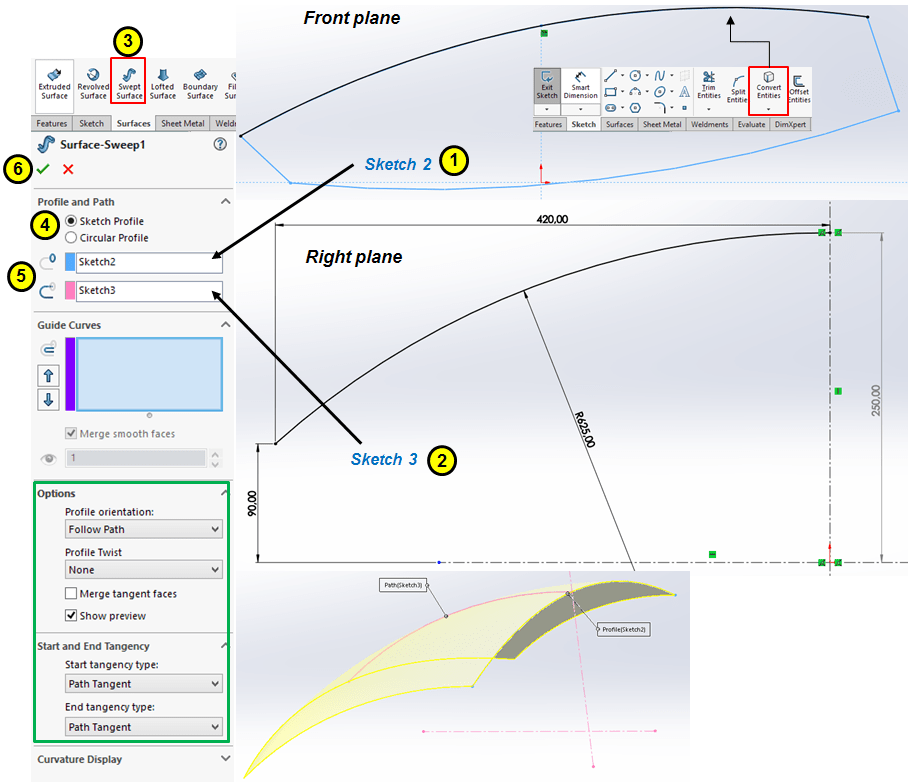Cancel the sweep with red X

point(68,170)
